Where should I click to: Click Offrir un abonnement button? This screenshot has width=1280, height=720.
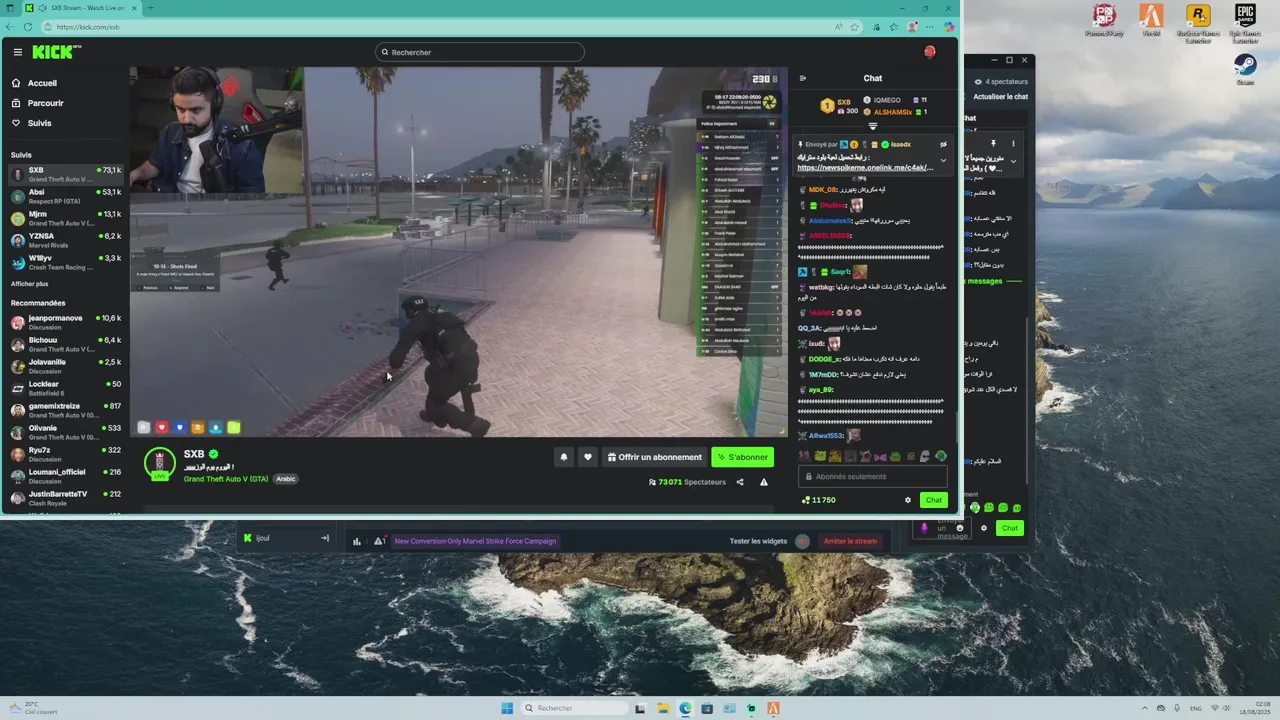tap(655, 457)
